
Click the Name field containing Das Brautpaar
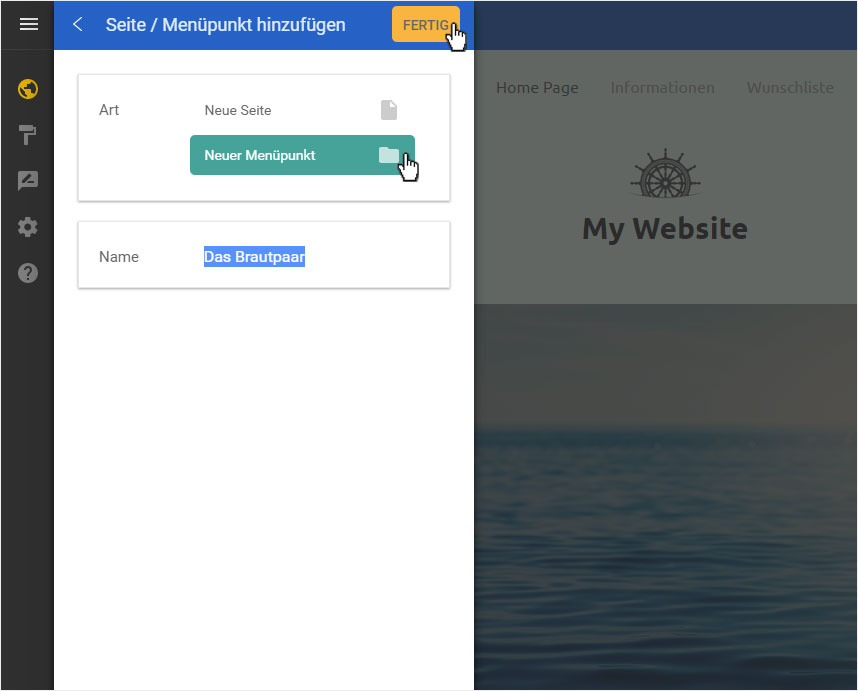pyautogui.click(x=254, y=257)
